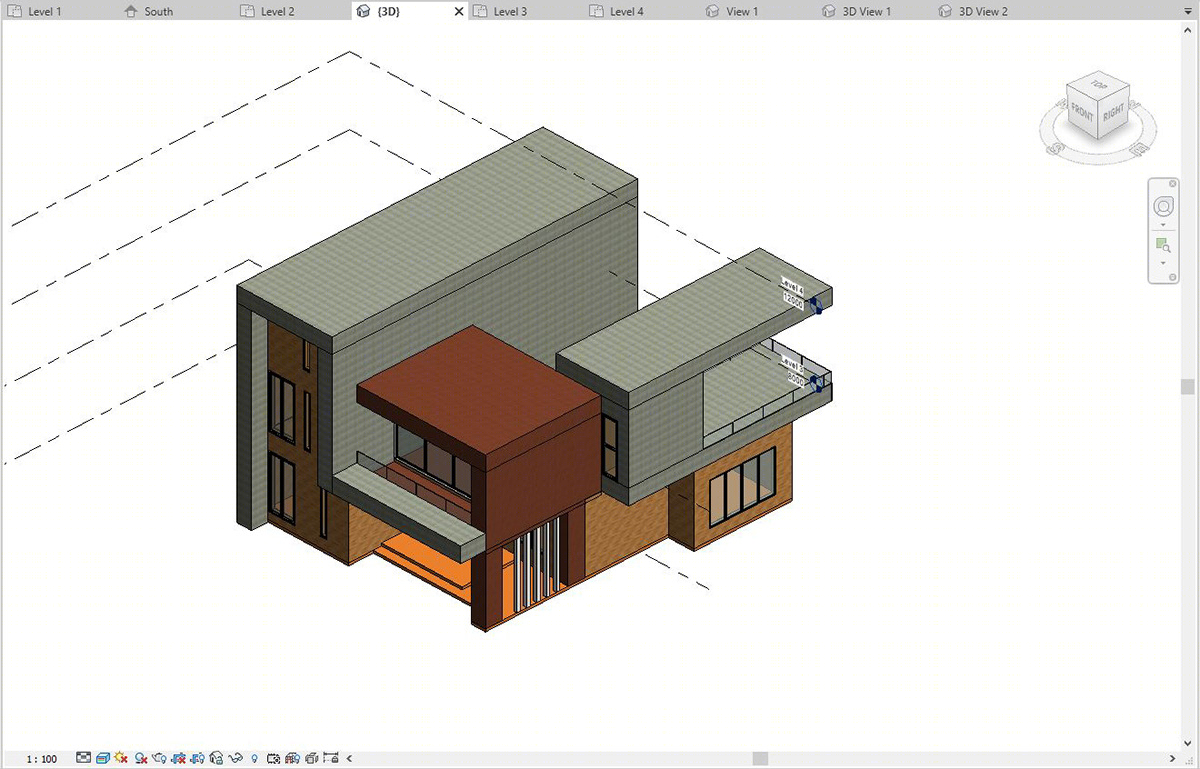The height and width of the screenshot is (769, 1200).
Task: Open the Visual Style box icon
Action: (102, 758)
